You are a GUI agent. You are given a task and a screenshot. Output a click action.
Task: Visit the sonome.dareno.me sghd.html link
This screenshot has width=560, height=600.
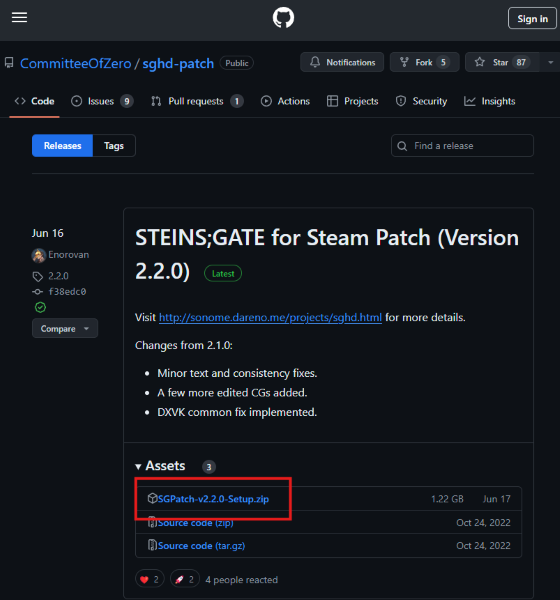[270, 317]
